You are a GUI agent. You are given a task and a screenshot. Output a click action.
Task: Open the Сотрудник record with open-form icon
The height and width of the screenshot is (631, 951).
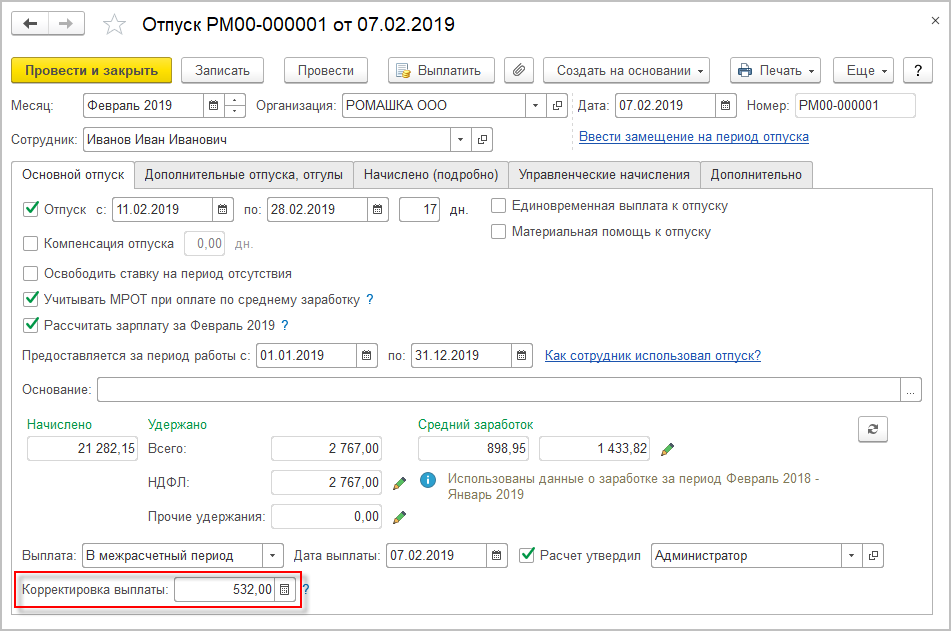point(482,139)
